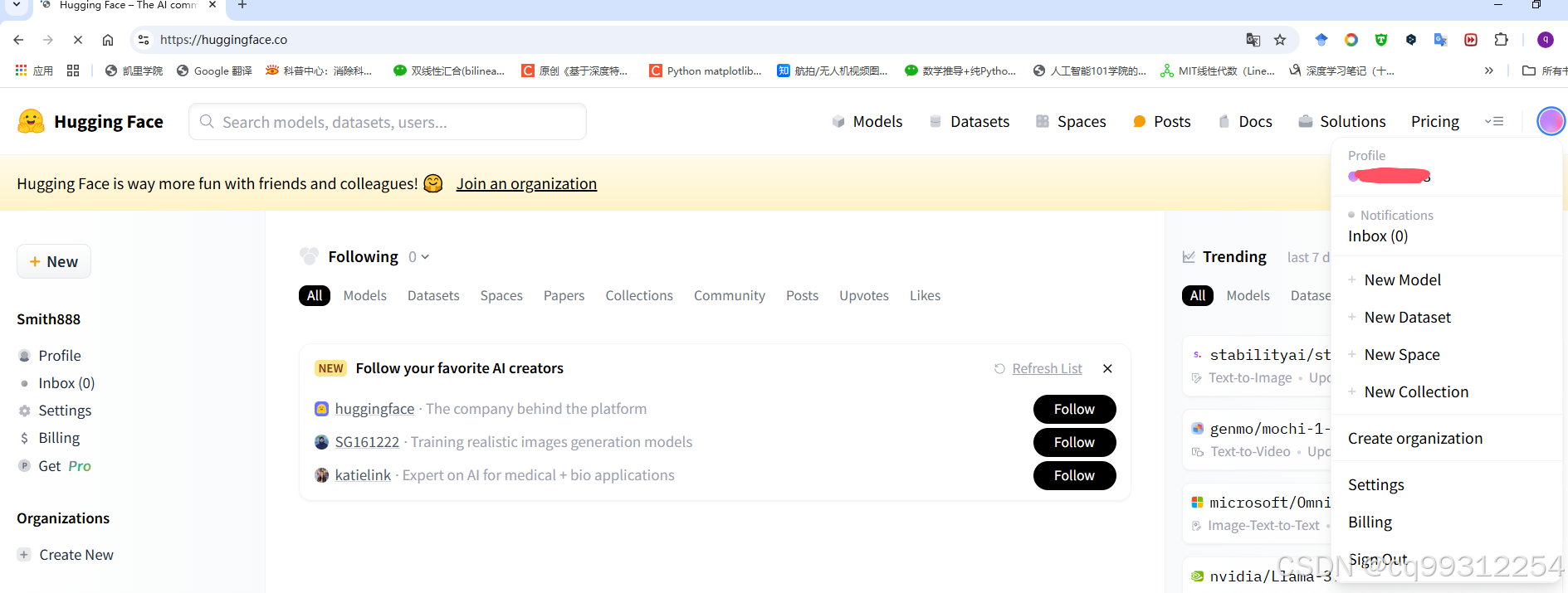Open the Google 翻译 bookmark
The image size is (1568, 593).
point(214,70)
